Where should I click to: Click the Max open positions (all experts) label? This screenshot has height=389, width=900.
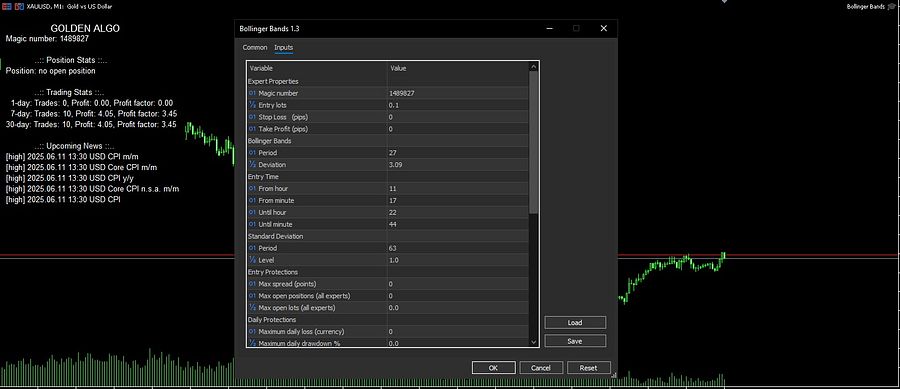(x=304, y=296)
